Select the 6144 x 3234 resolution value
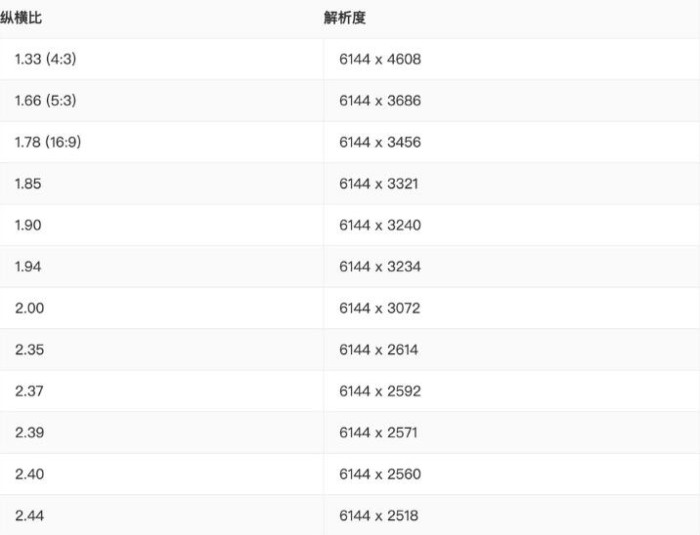The image size is (700, 535). tap(380, 267)
